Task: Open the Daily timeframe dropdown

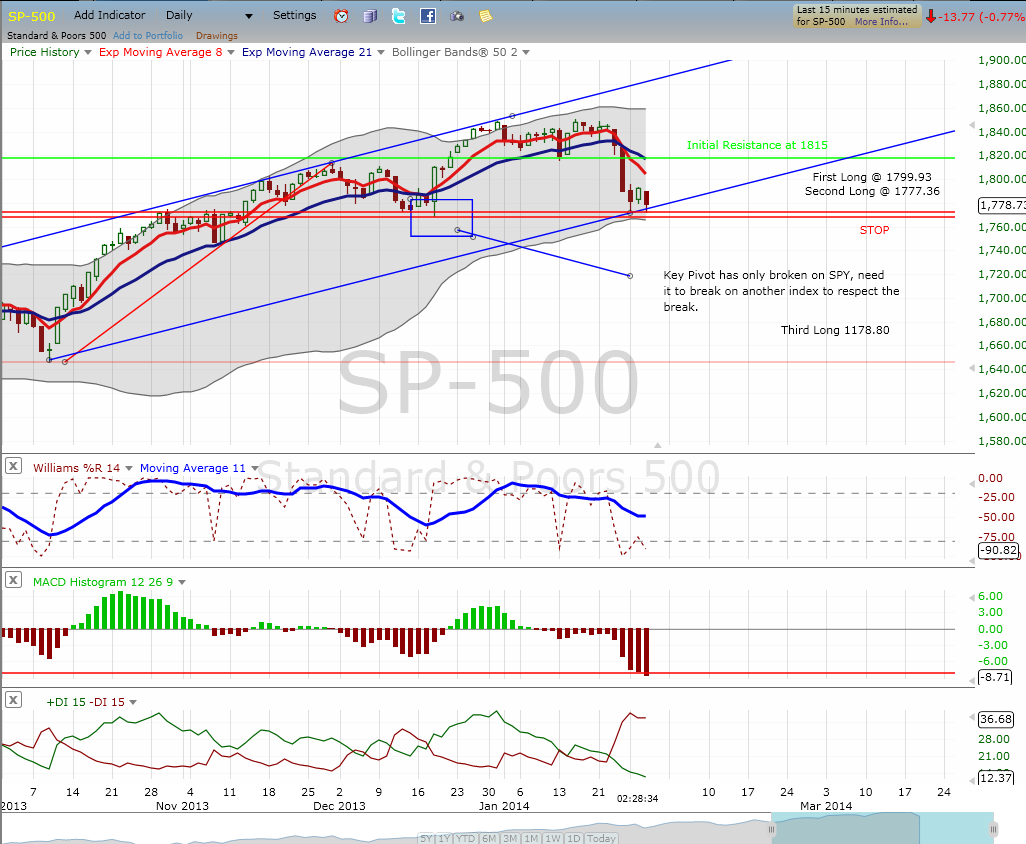Action: click(x=209, y=15)
